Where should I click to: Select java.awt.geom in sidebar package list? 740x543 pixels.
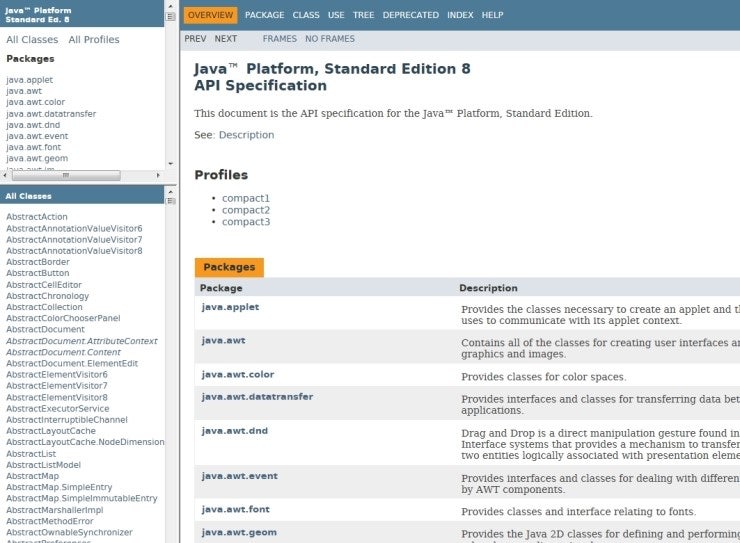point(37,159)
